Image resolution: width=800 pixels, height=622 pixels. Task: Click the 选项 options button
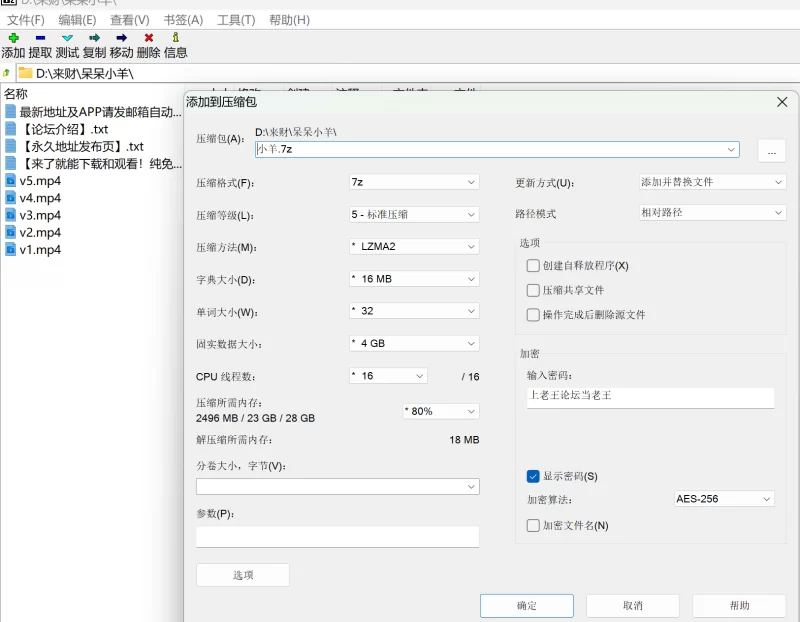coord(243,575)
